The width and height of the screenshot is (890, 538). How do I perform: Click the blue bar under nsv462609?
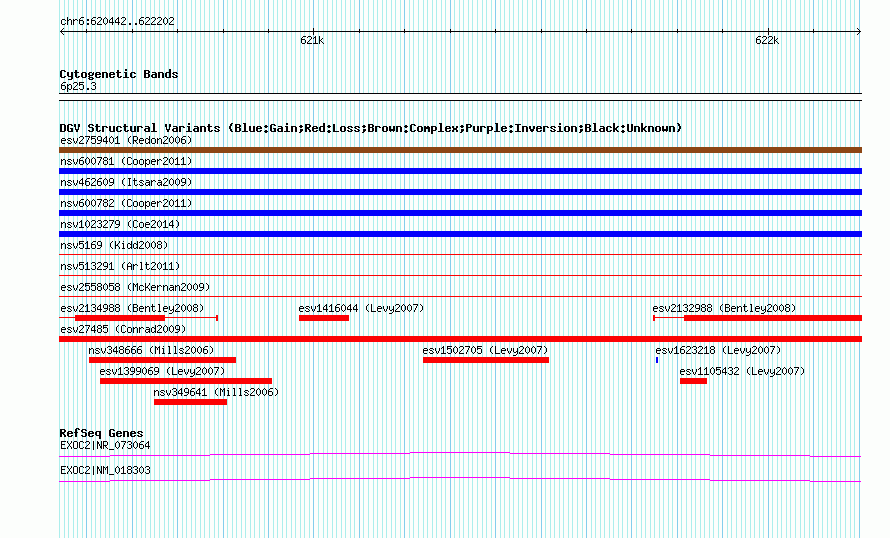pyautogui.click(x=460, y=192)
